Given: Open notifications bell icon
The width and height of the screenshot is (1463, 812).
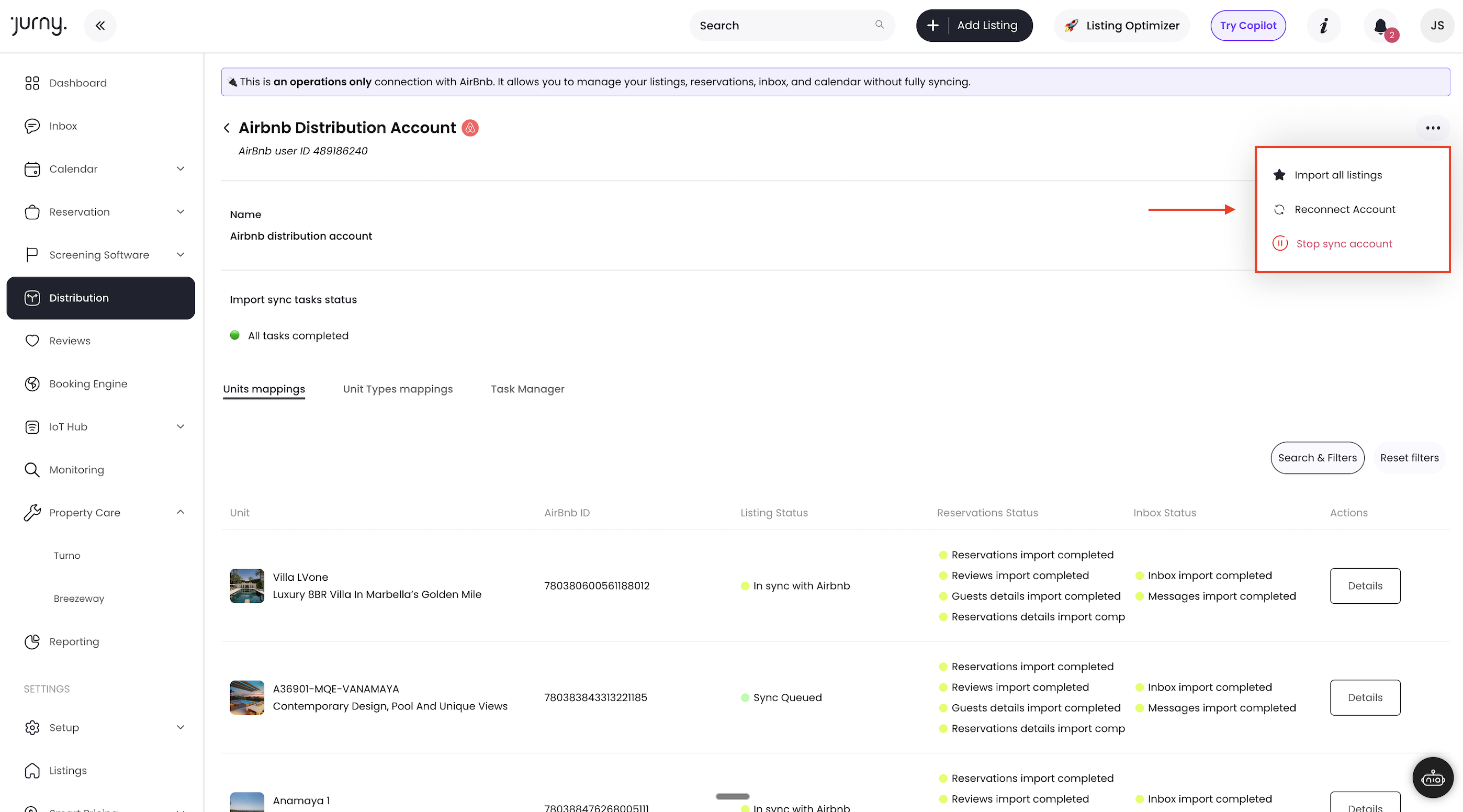Looking at the screenshot, I should [x=1381, y=26].
